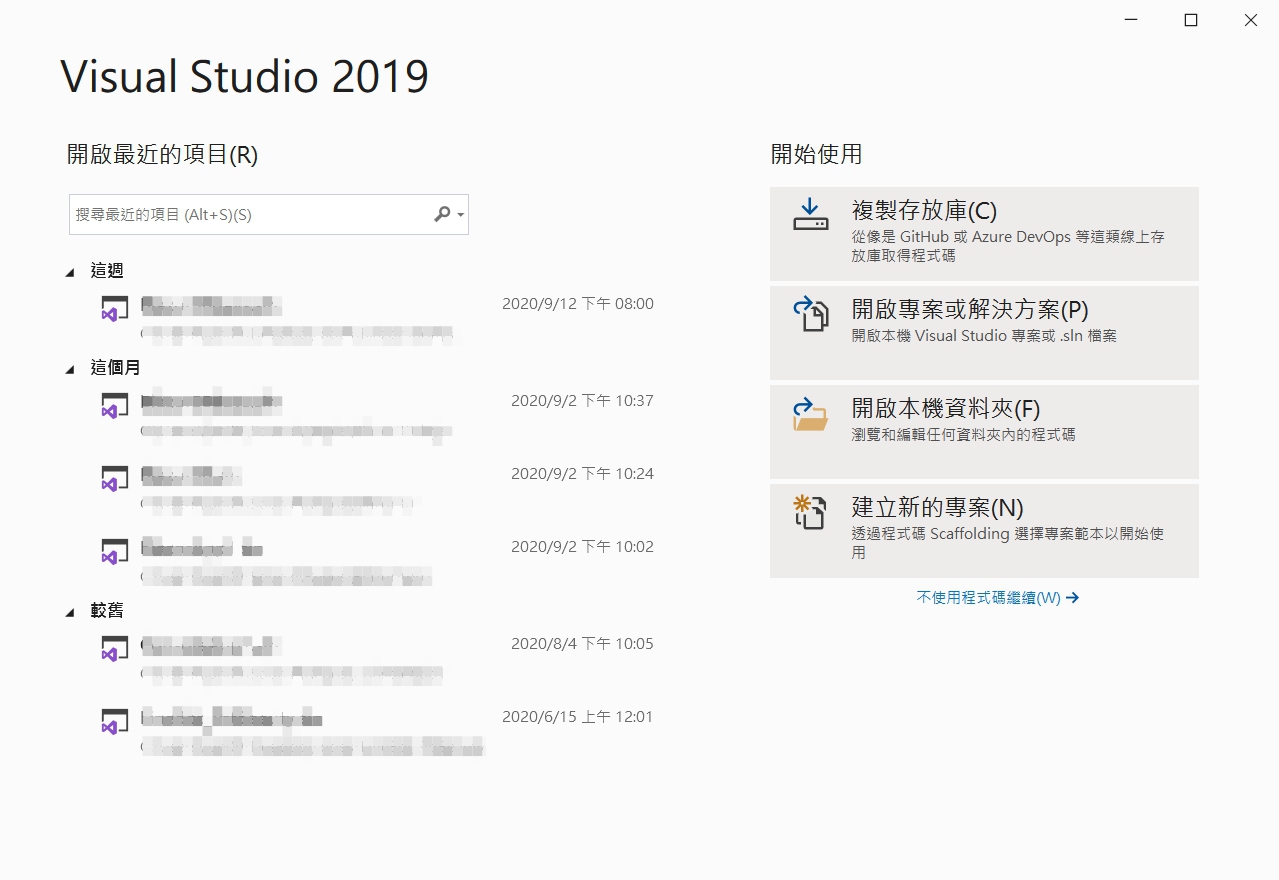Click the search magnifier icon
Image resolution: width=1279 pixels, height=880 pixels.
click(442, 214)
